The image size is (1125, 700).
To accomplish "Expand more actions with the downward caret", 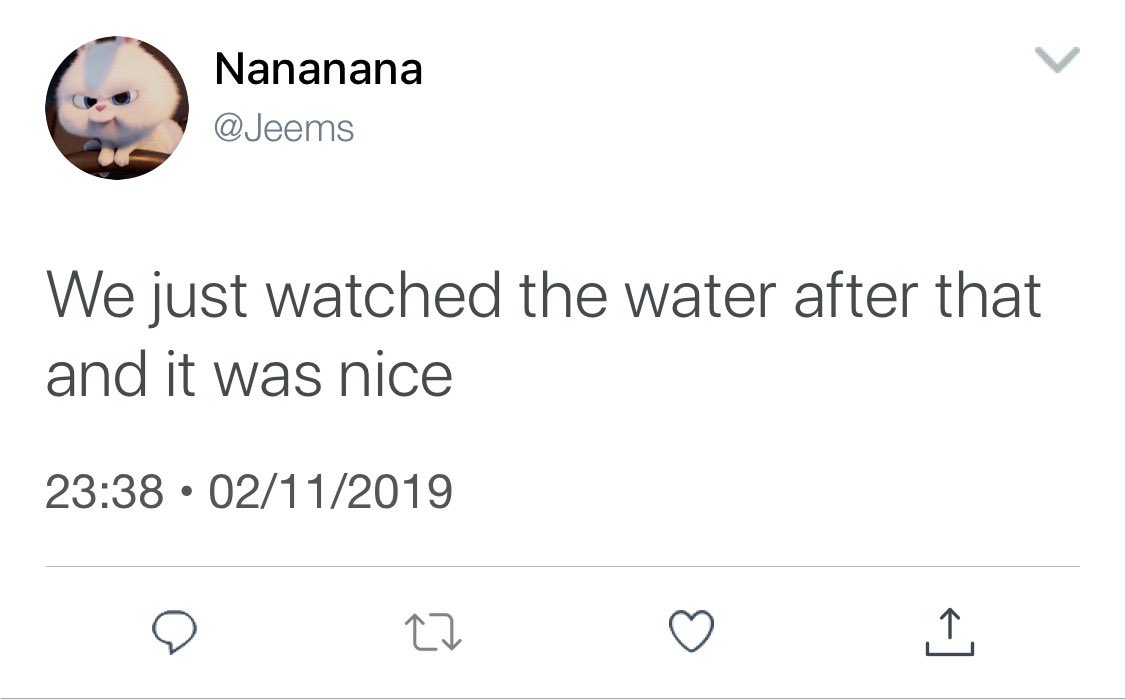I will (x=1058, y=60).
